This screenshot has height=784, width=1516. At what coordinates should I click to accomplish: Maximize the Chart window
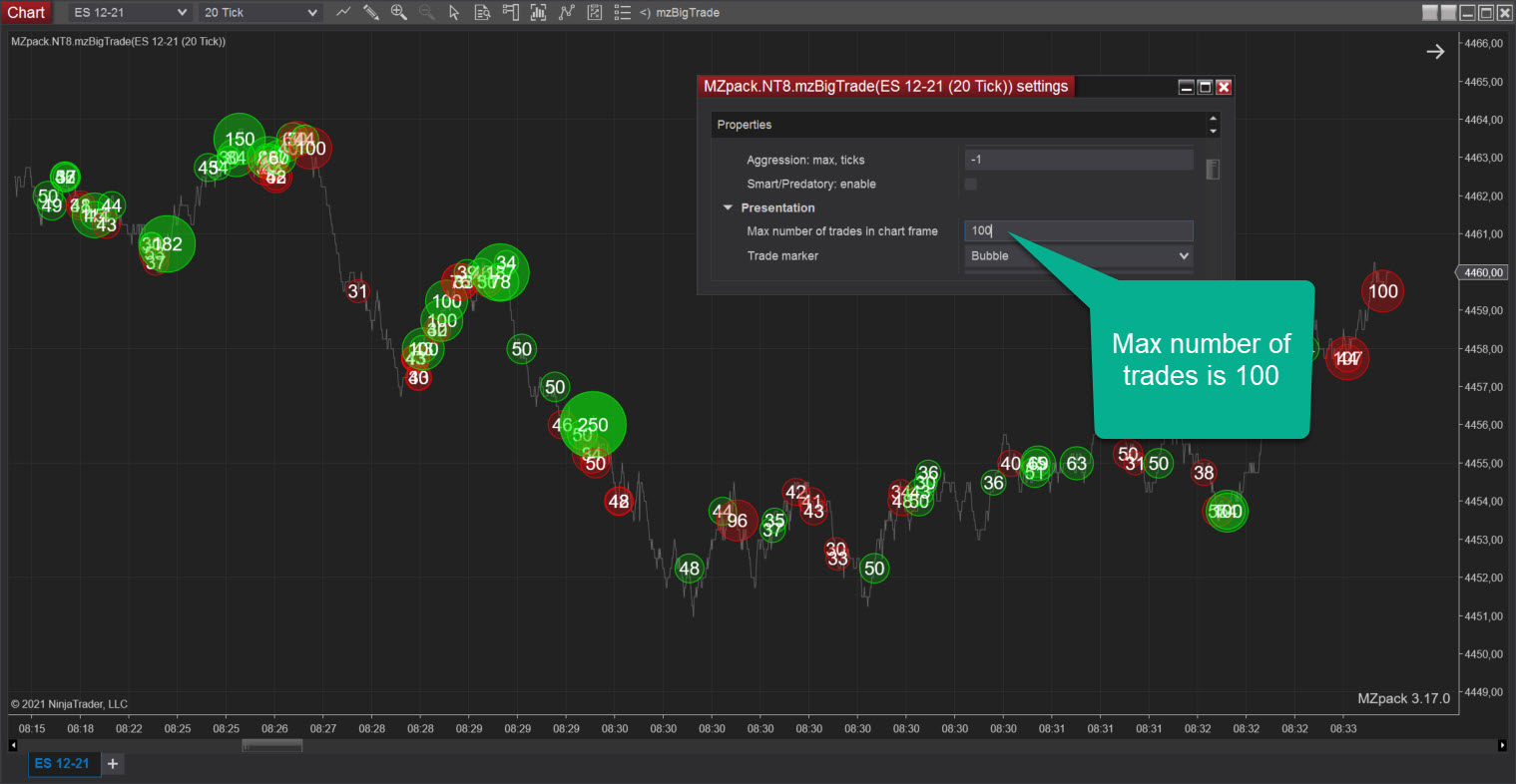coord(1485,12)
